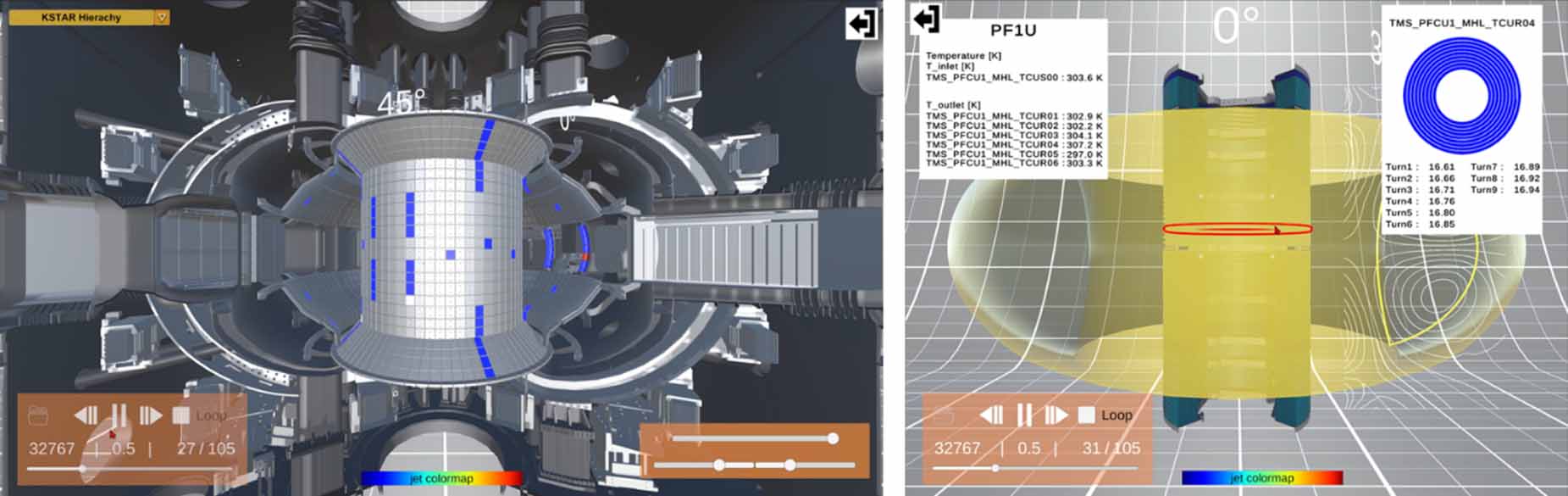
Task: Click large 0° label in PF1U view
Action: [x=1236, y=25]
